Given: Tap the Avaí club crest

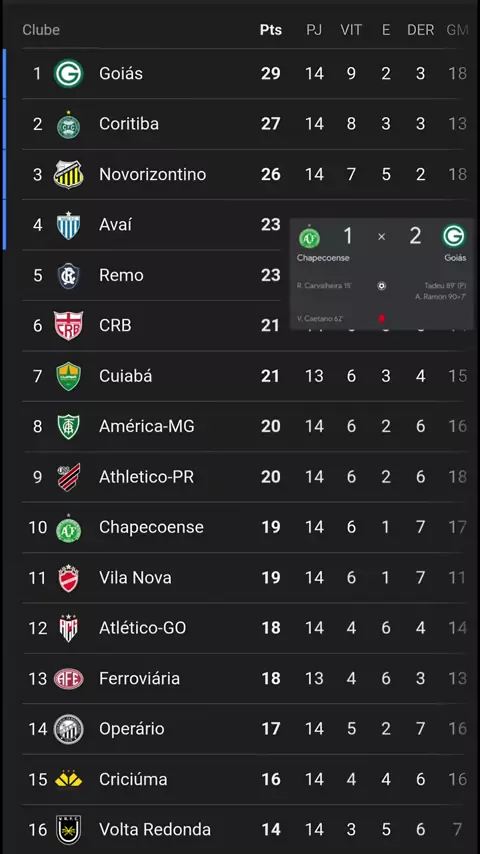Looking at the screenshot, I should coord(69,225).
